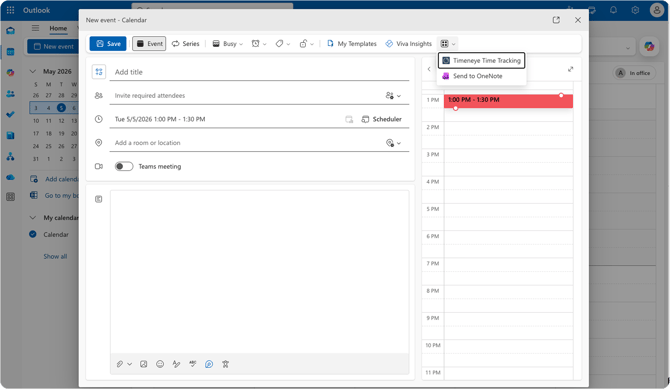Open the private lock dropdown

pyautogui.click(x=306, y=44)
